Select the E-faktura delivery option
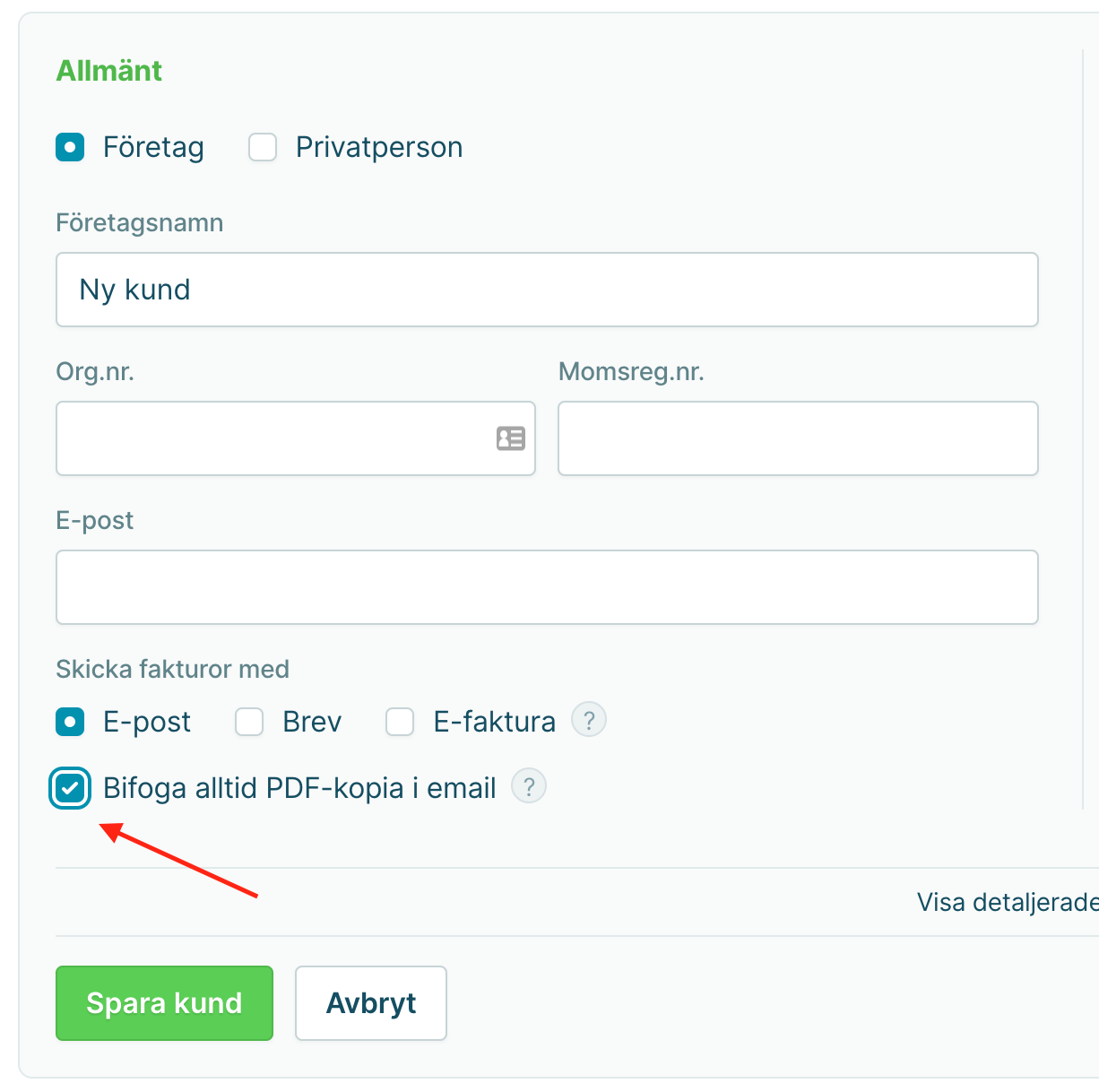 tap(400, 722)
